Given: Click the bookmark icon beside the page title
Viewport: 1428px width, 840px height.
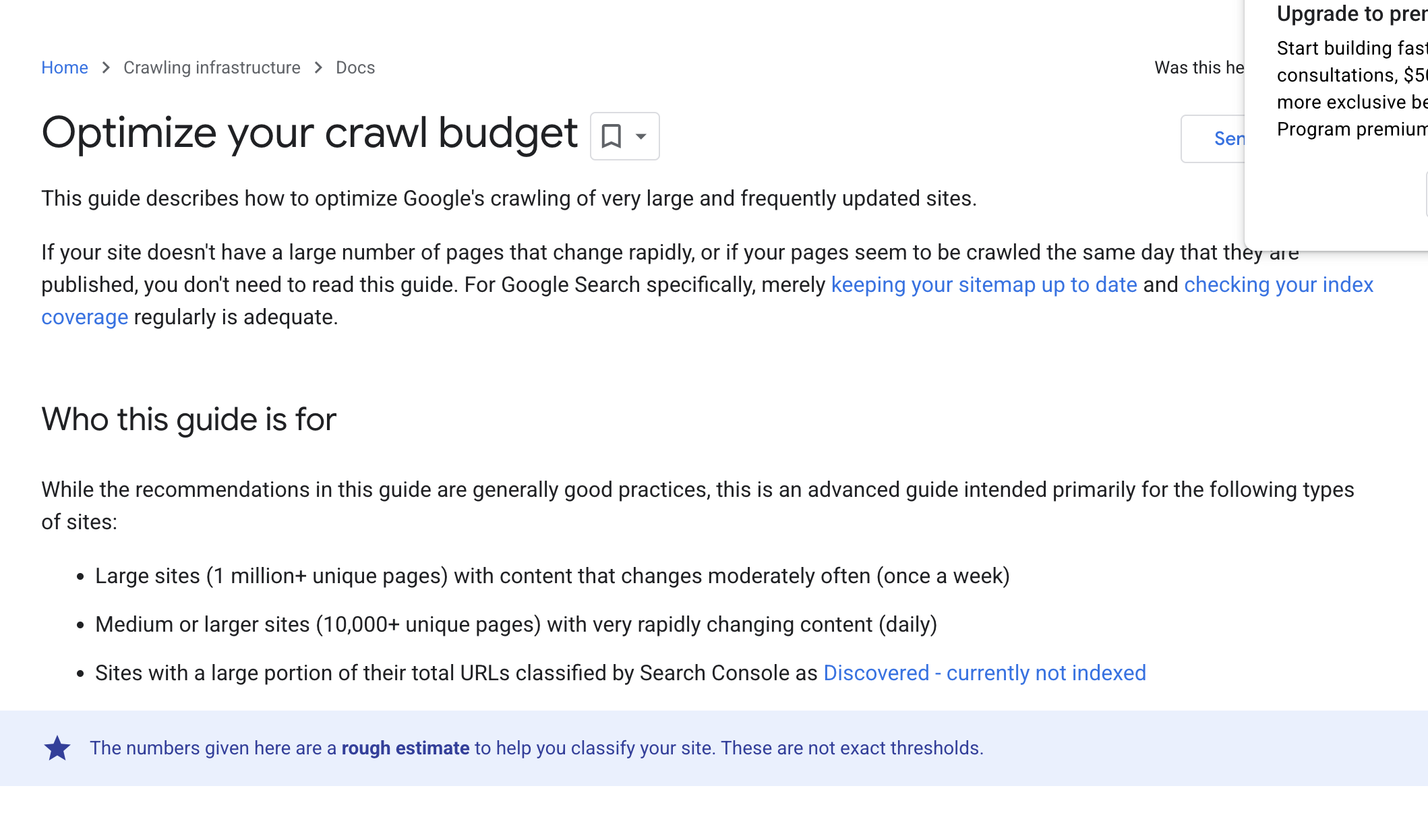Looking at the screenshot, I should point(611,136).
